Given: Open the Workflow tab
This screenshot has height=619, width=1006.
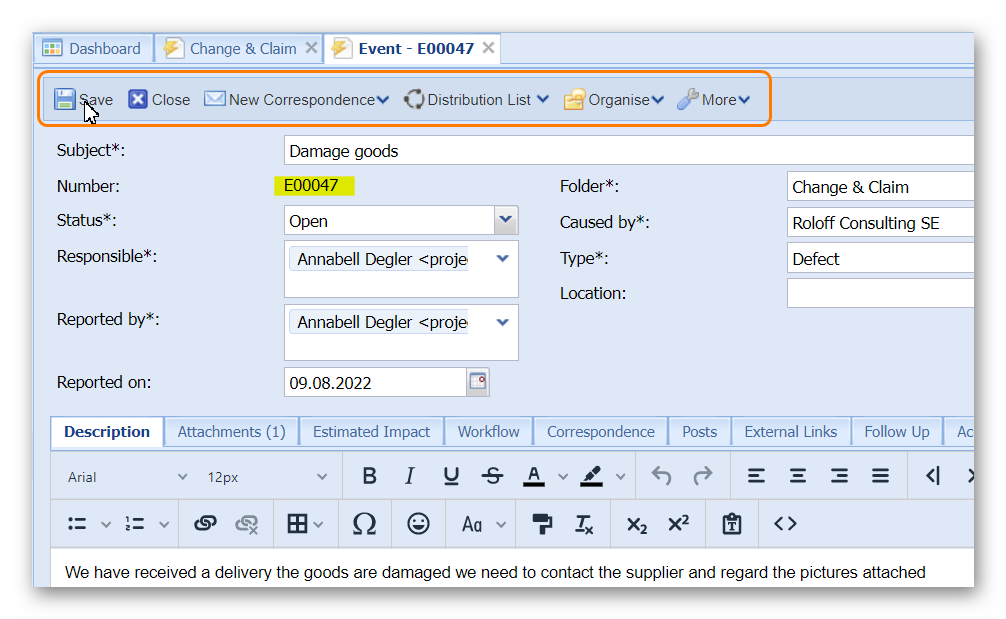Looking at the screenshot, I should [x=488, y=432].
